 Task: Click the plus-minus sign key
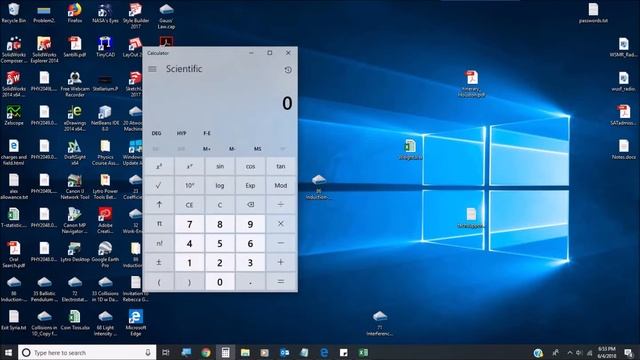pos(159,262)
